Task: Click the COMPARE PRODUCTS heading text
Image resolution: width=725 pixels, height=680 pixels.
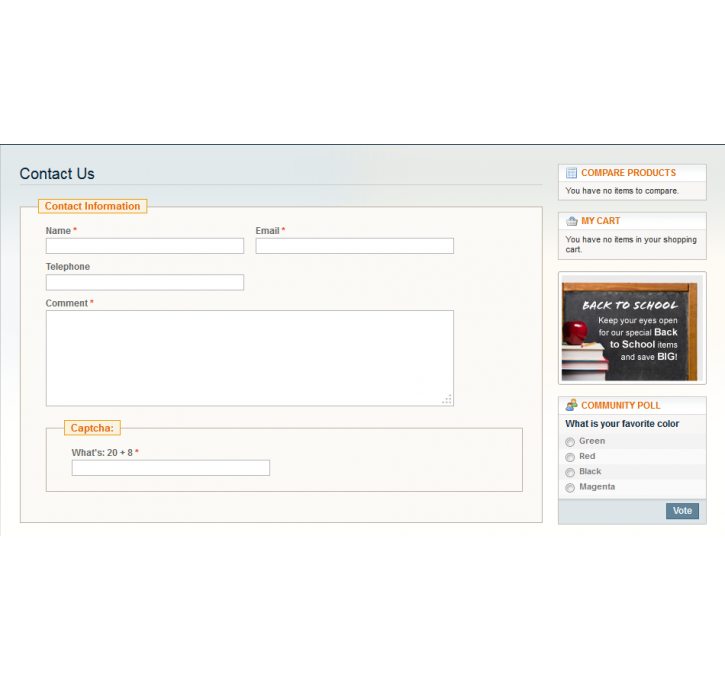Action: pos(628,173)
